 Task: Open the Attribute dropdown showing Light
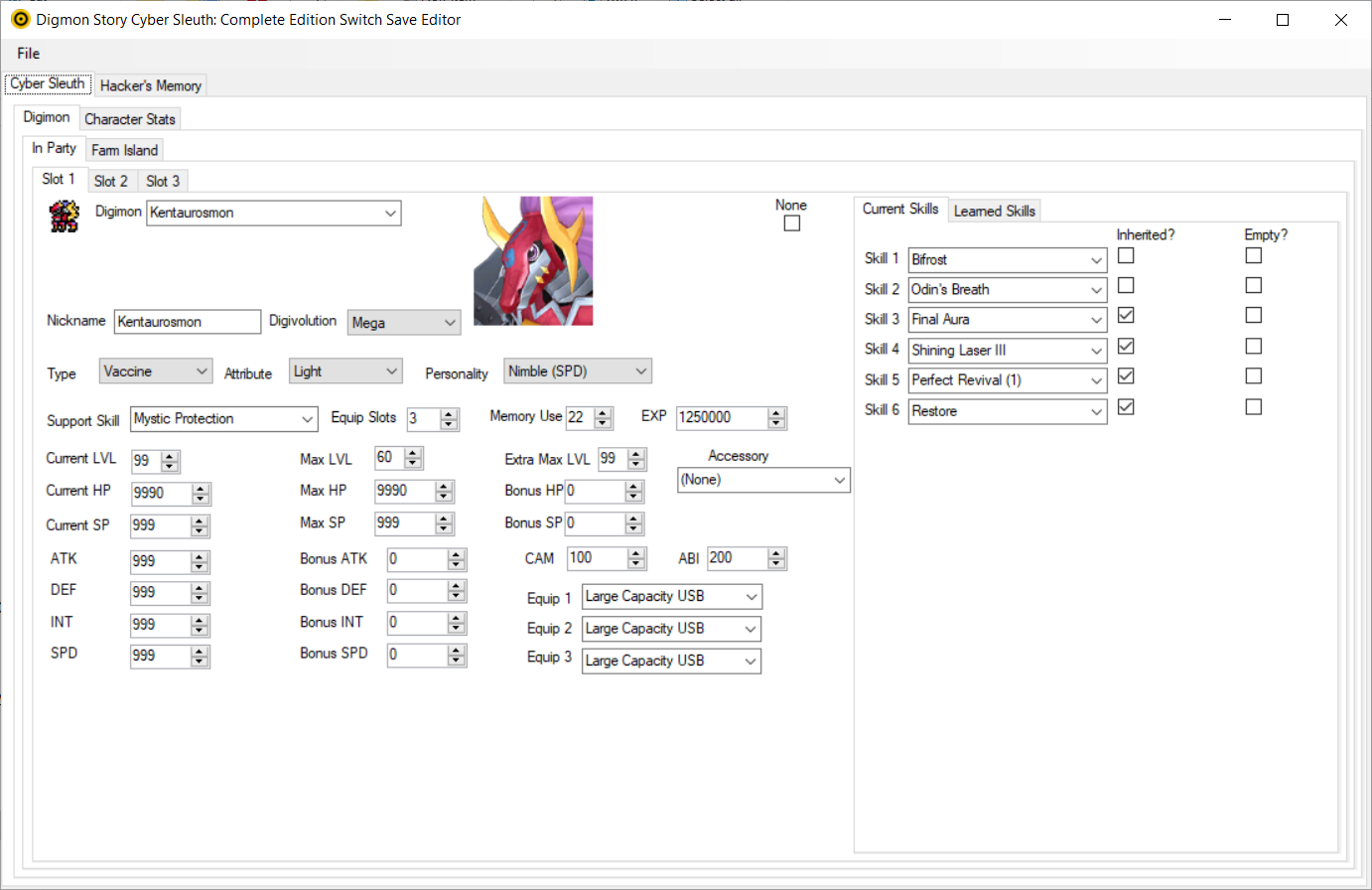pyautogui.click(x=345, y=371)
